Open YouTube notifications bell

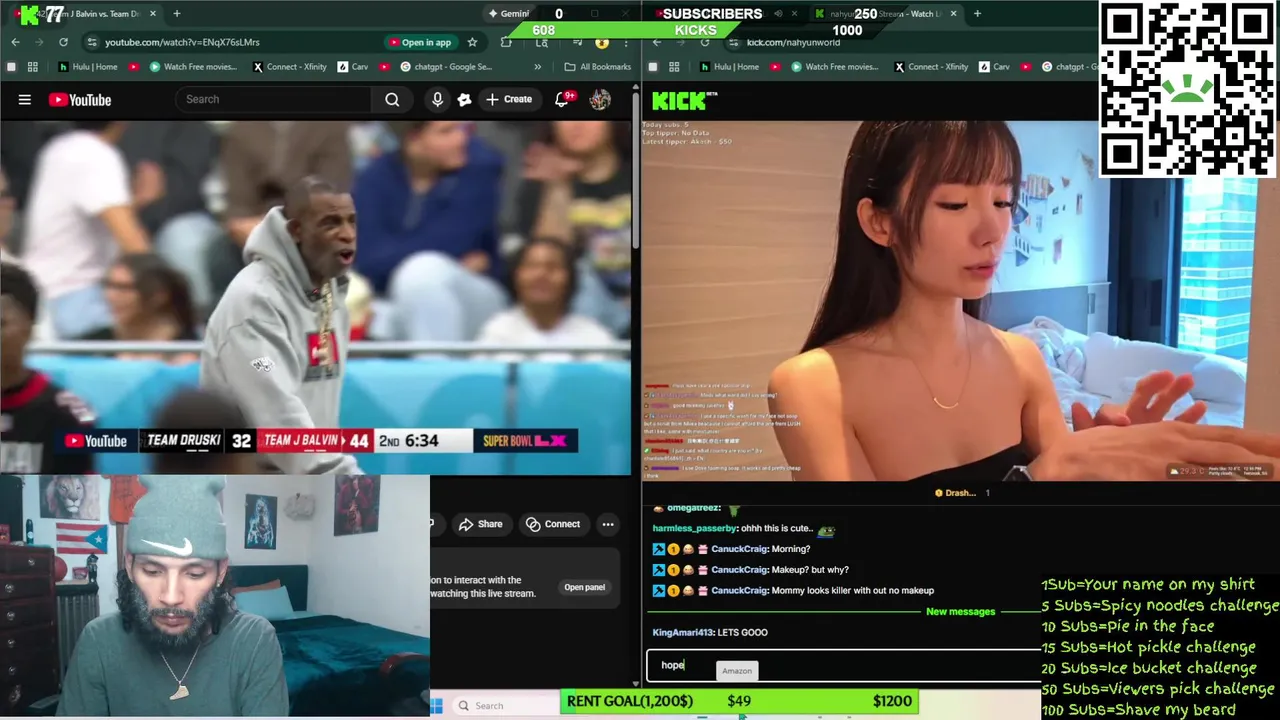[562, 99]
